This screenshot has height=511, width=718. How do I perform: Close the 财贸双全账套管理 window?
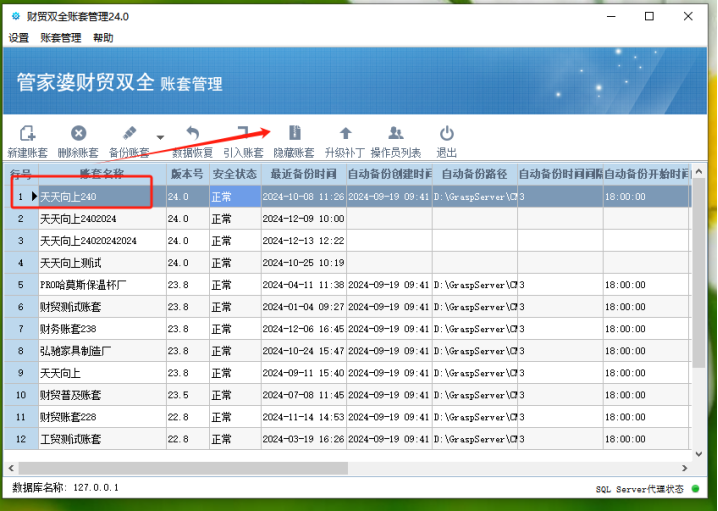click(x=688, y=16)
